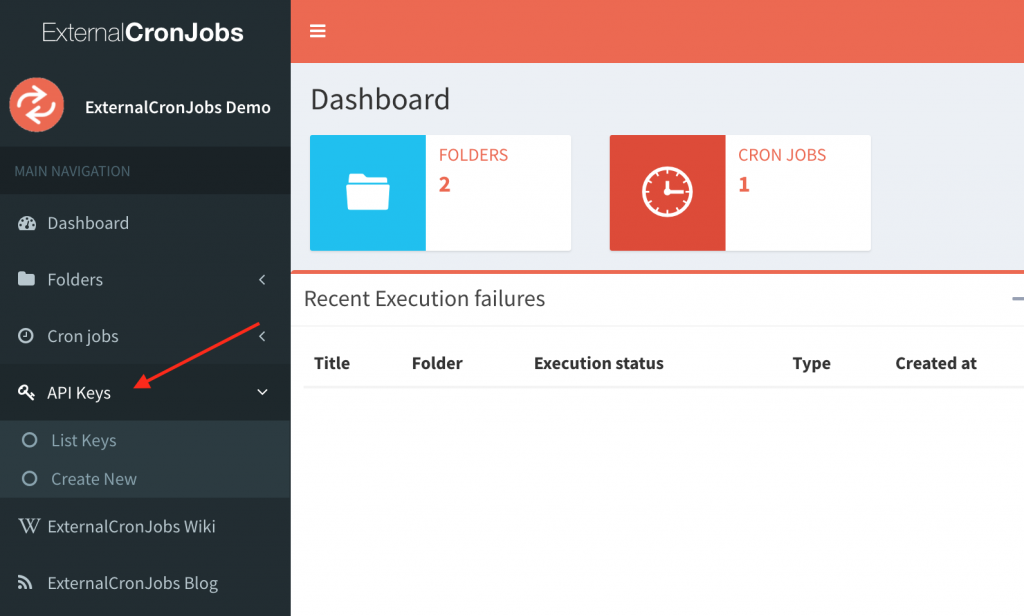Click the Folders folder icon in sidebar
Viewport: 1024px width, 616px height.
26,279
